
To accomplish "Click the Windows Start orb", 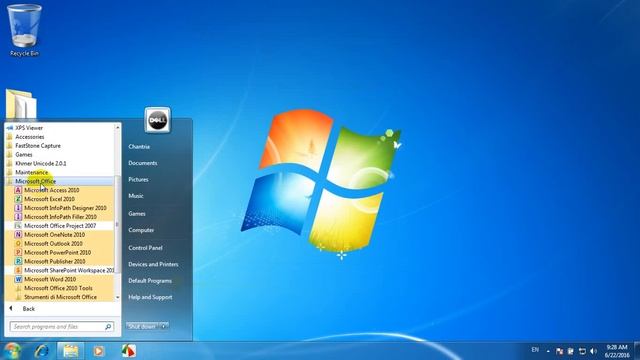I will pos(12,351).
